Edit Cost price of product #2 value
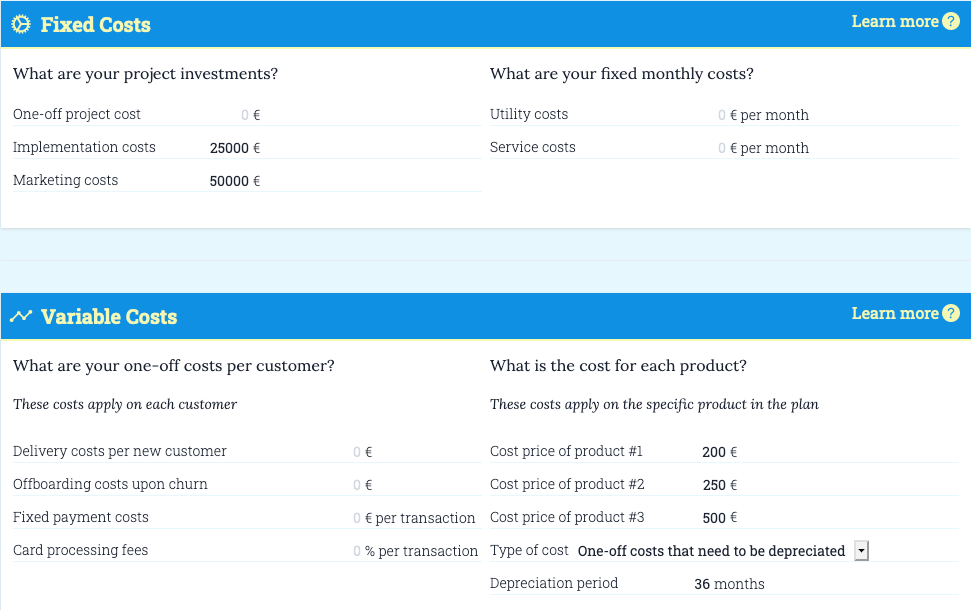Screen dimensions: 971x610 [x=712, y=484]
